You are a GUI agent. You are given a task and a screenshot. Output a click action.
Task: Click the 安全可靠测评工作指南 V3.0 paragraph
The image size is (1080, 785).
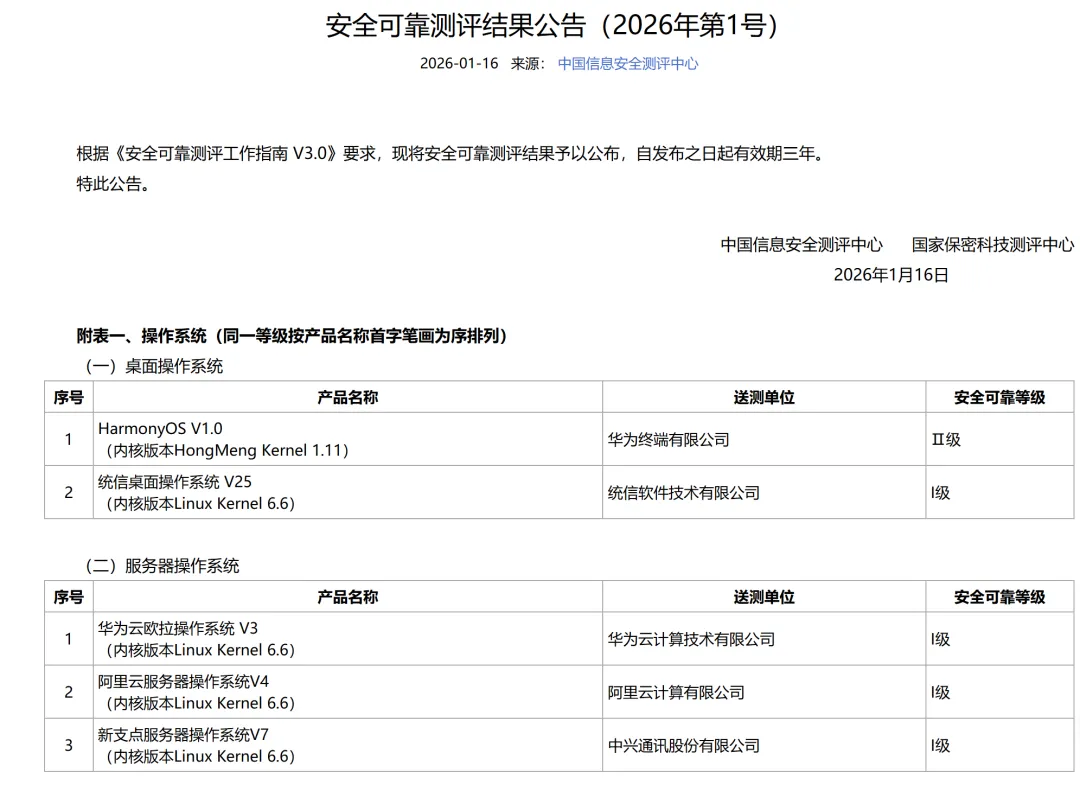tap(450, 153)
